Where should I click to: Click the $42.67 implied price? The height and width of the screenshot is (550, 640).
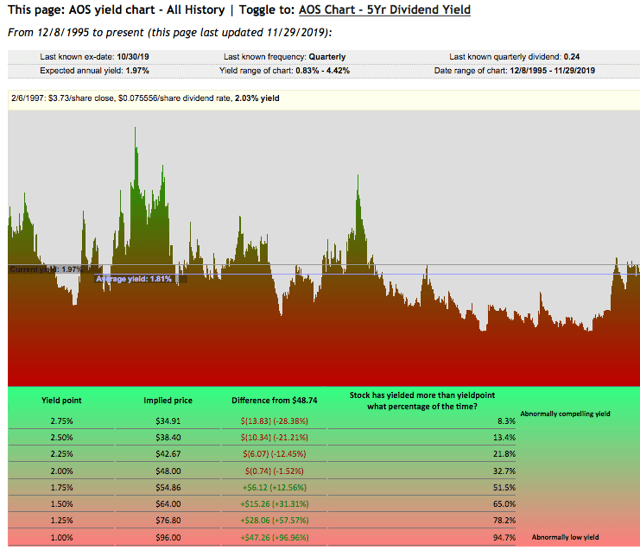pyautogui.click(x=168, y=454)
